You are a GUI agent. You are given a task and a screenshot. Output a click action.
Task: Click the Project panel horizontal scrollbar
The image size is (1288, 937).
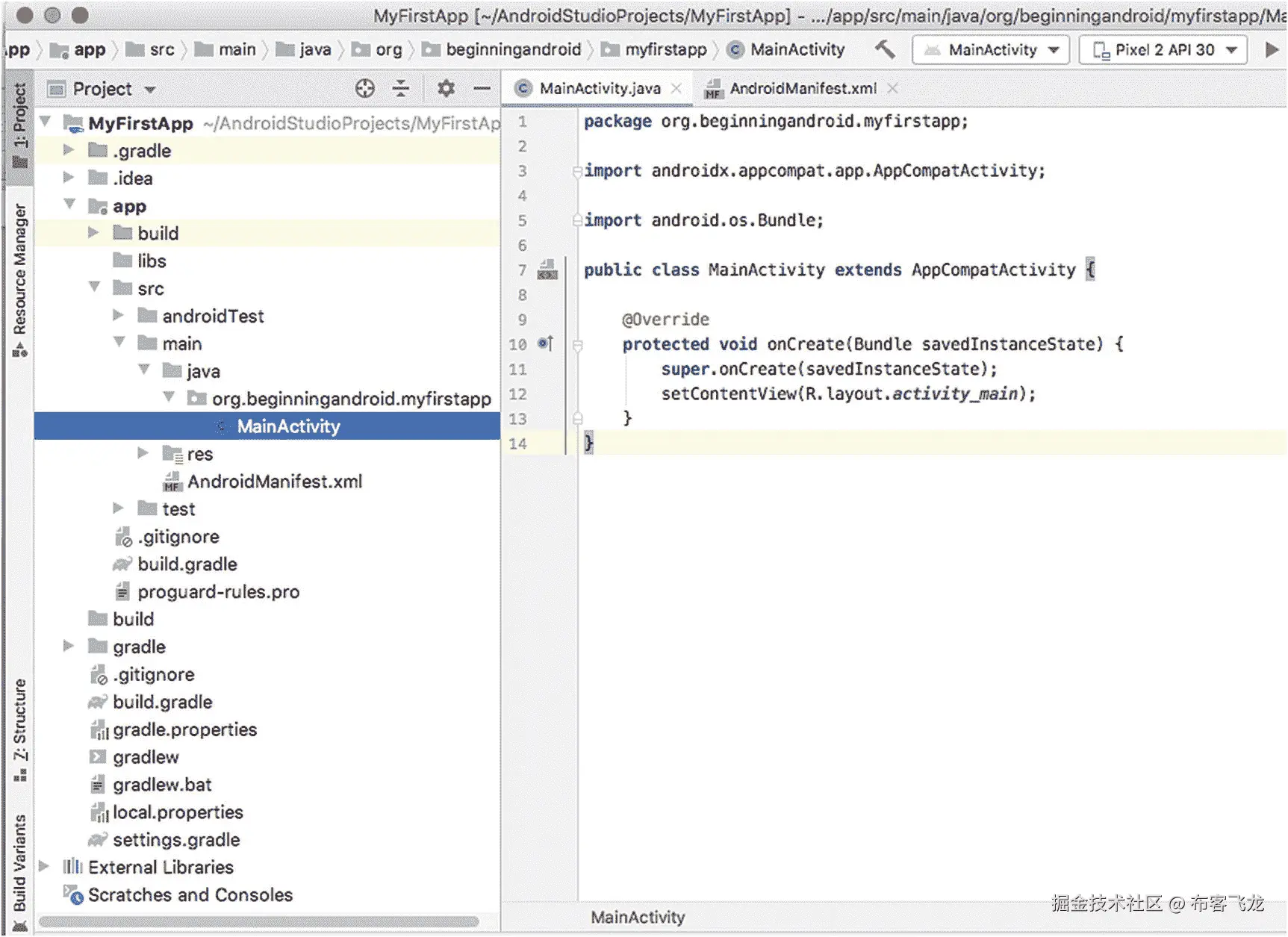click(258, 921)
